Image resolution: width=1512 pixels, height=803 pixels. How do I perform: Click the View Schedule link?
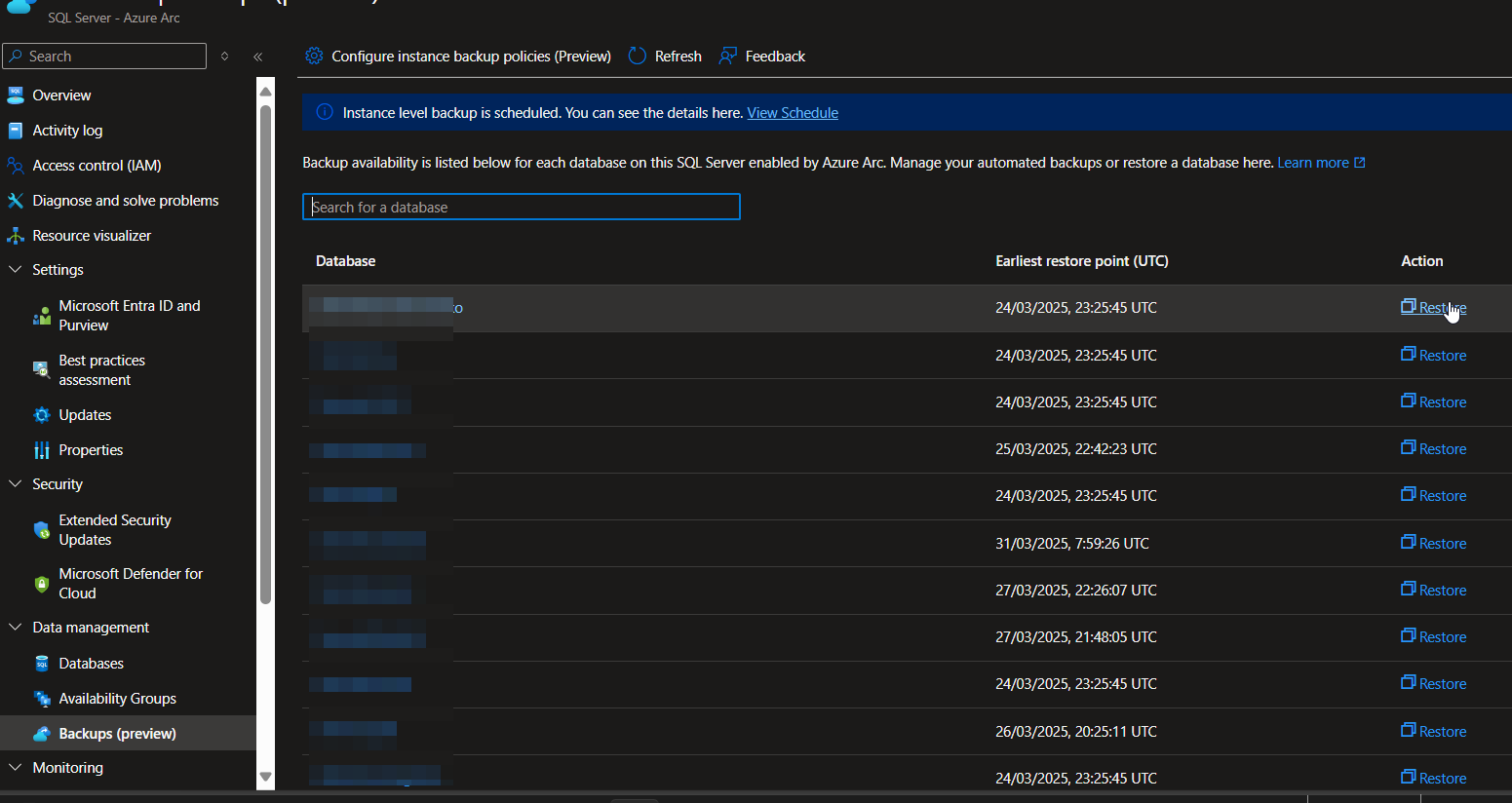(792, 113)
